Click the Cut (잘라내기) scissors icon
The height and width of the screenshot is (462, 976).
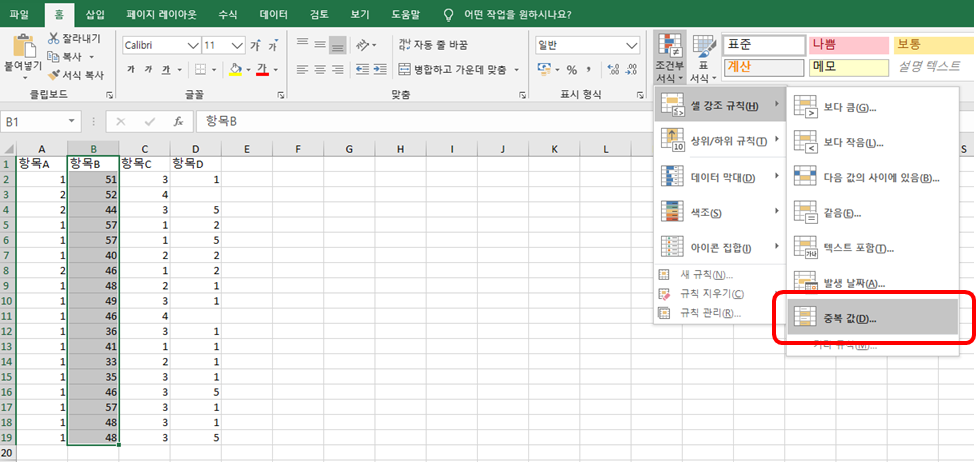pos(54,38)
